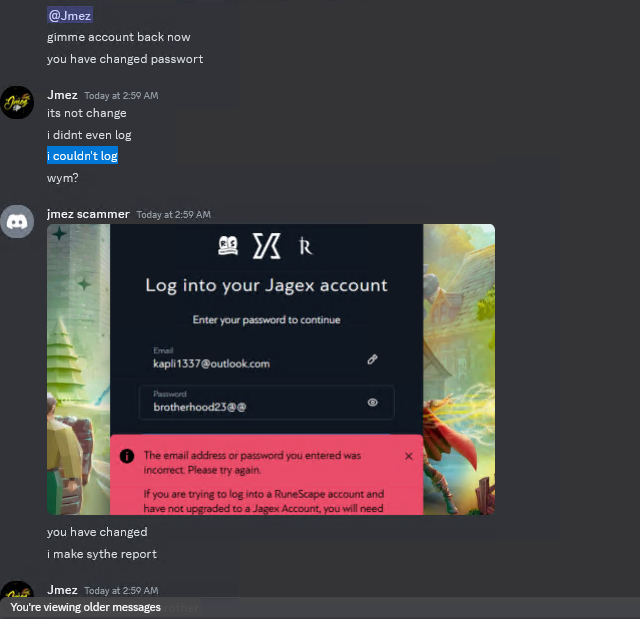Click the @Jmez mention tag
This screenshot has width=640, height=619.
click(70, 16)
